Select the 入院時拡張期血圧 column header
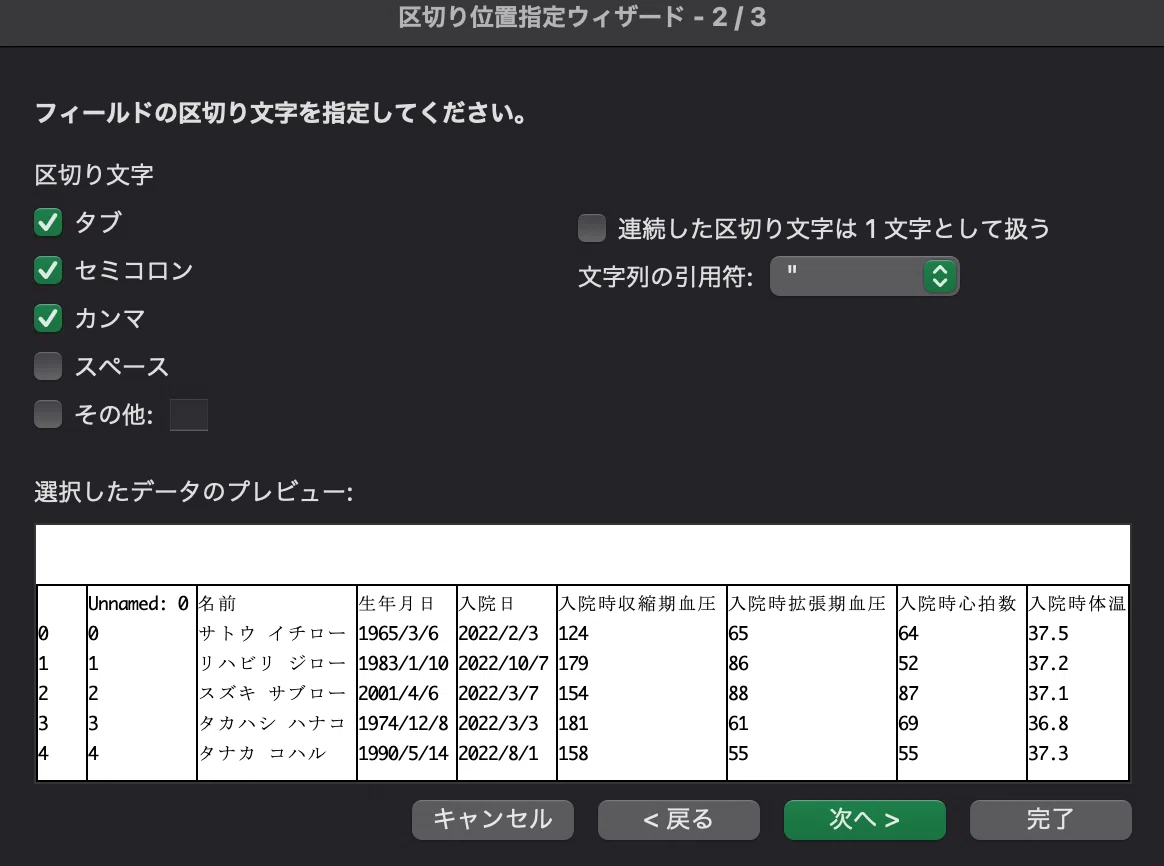 [x=807, y=603]
